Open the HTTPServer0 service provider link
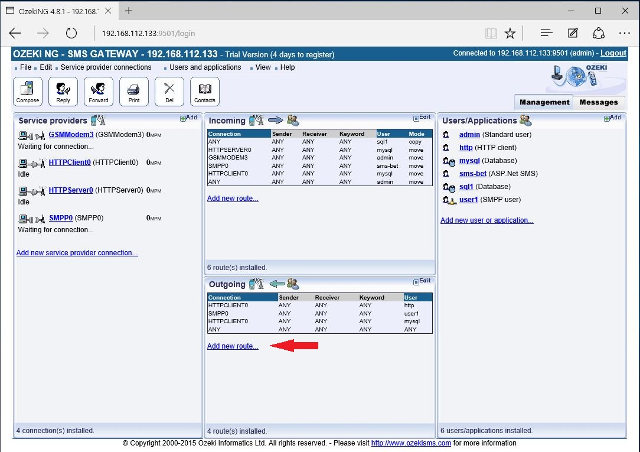This screenshot has width=640, height=452. coord(71,190)
